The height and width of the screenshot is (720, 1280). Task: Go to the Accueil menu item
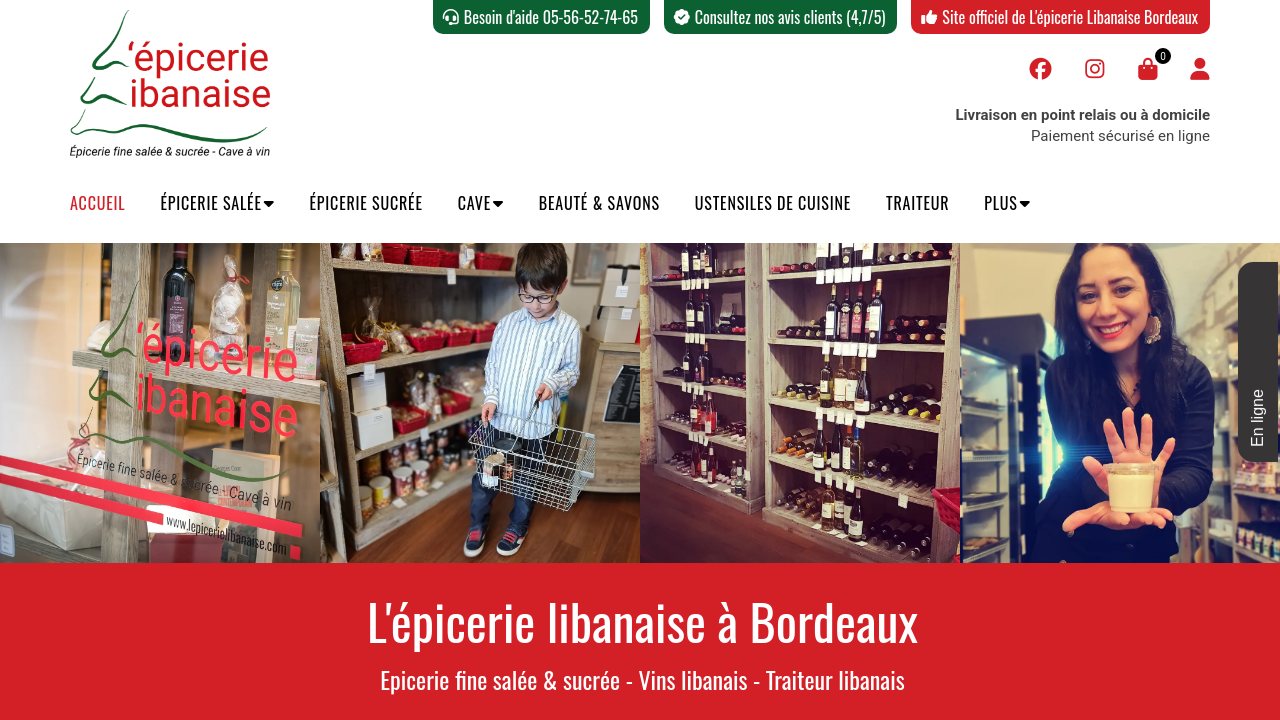tap(97, 203)
